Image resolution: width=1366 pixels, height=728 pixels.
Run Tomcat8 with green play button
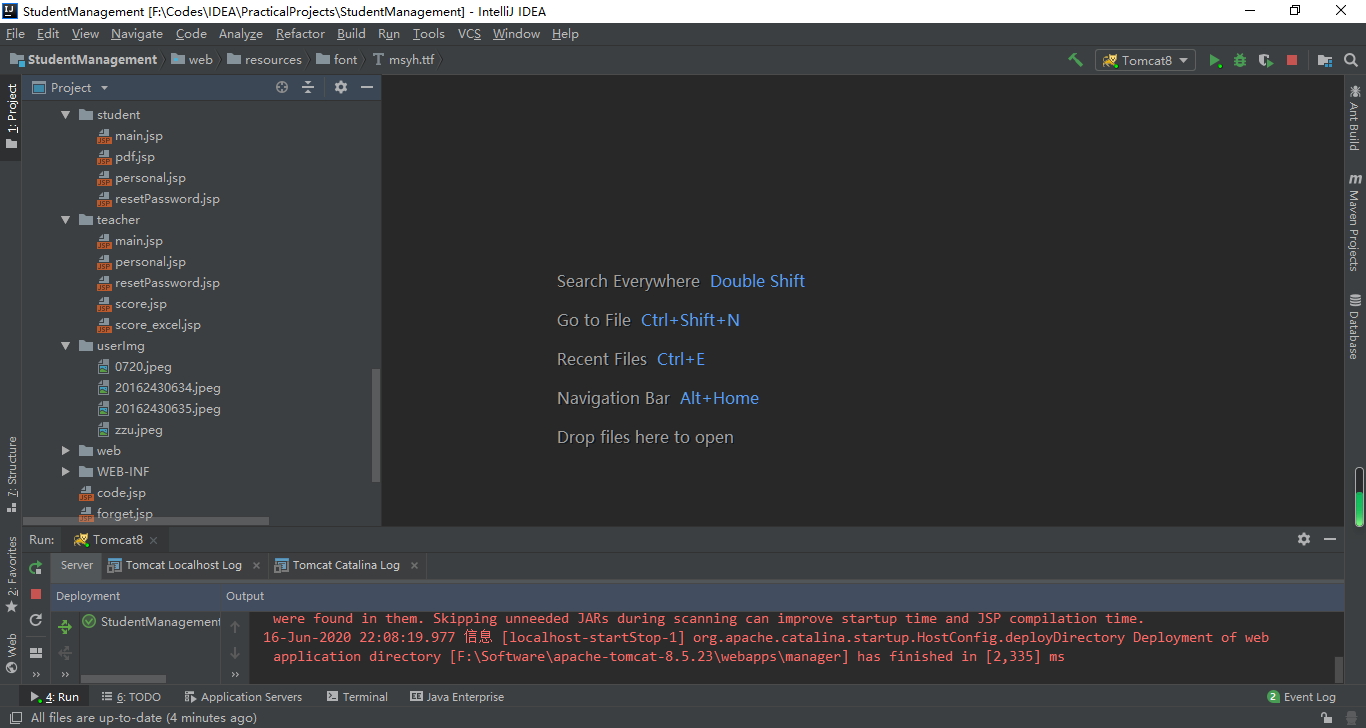[1215, 60]
